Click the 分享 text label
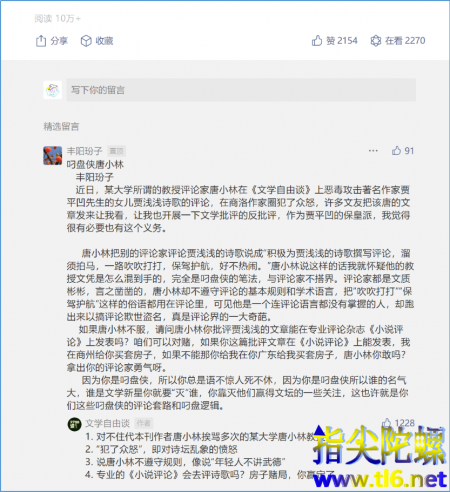The image size is (450, 492). pyautogui.click(x=59, y=41)
